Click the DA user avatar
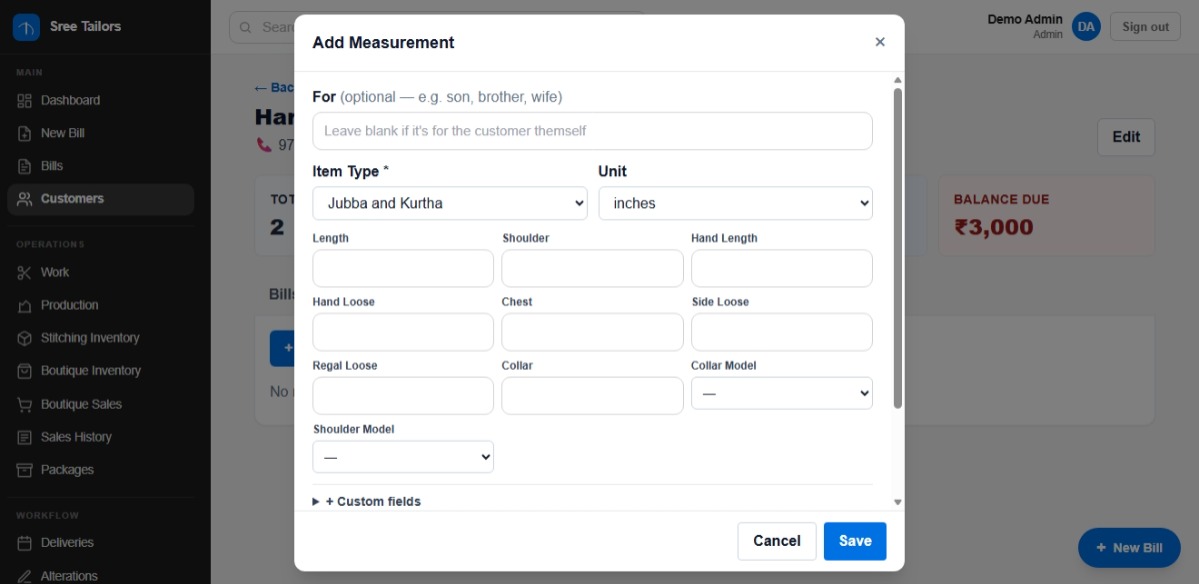The height and width of the screenshot is (584, 1199). (x=1086, y=27)
